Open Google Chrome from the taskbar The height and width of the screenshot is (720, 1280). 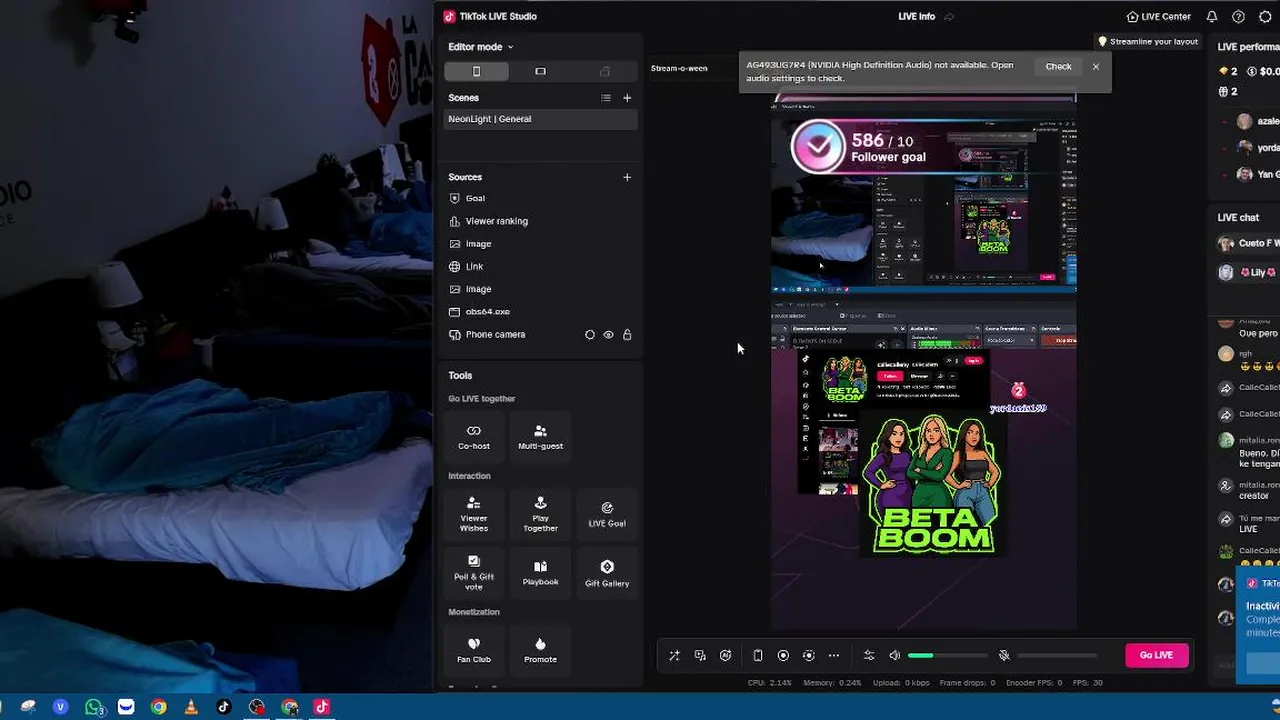(158, 707)
